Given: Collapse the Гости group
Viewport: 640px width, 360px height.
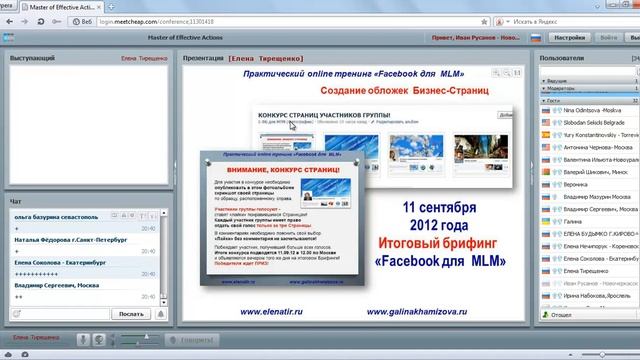Looking at the screenshot, I should tap(544, 100).
